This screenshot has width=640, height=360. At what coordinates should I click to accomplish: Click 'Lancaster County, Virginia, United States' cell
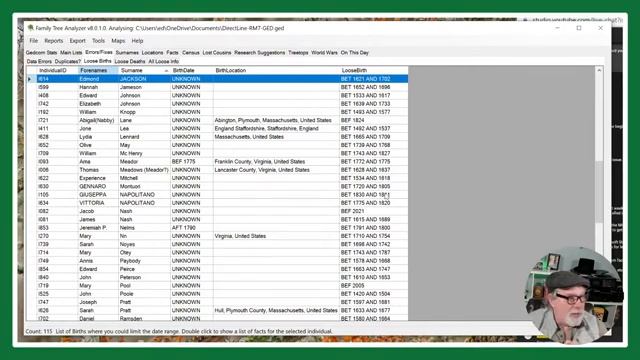276,170
